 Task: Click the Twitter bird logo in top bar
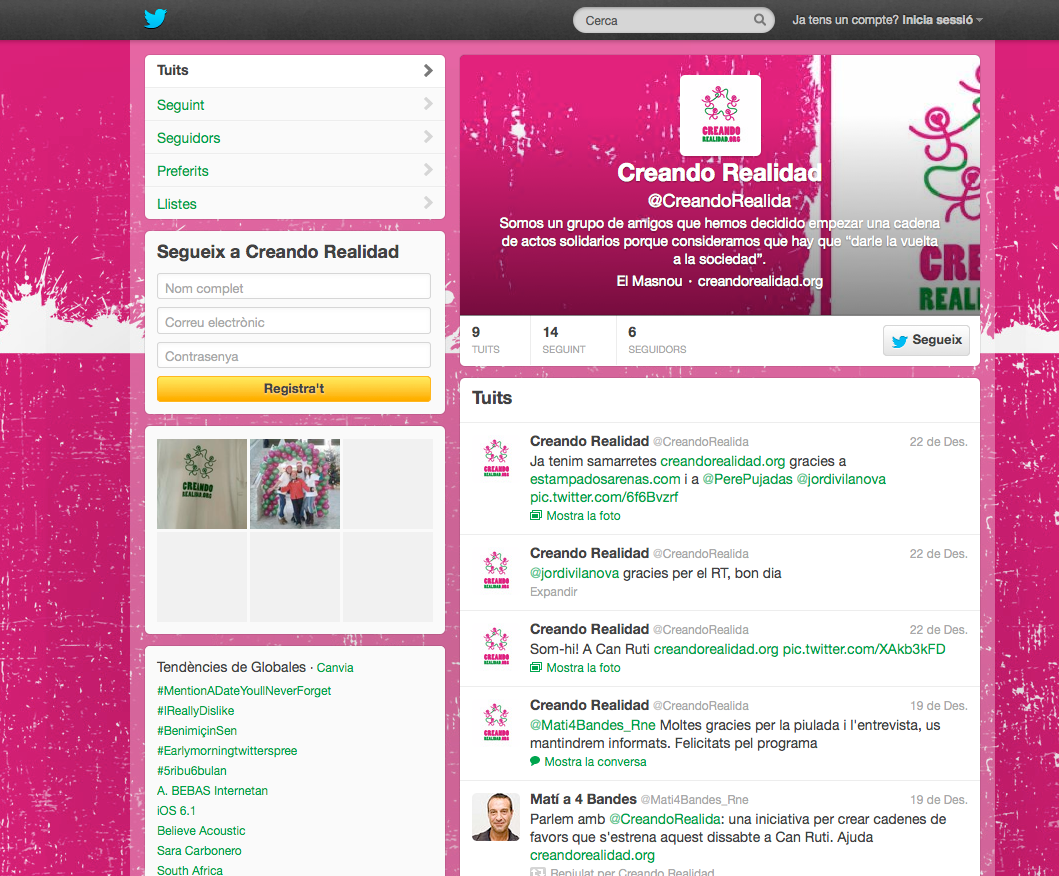click(155, 18)
